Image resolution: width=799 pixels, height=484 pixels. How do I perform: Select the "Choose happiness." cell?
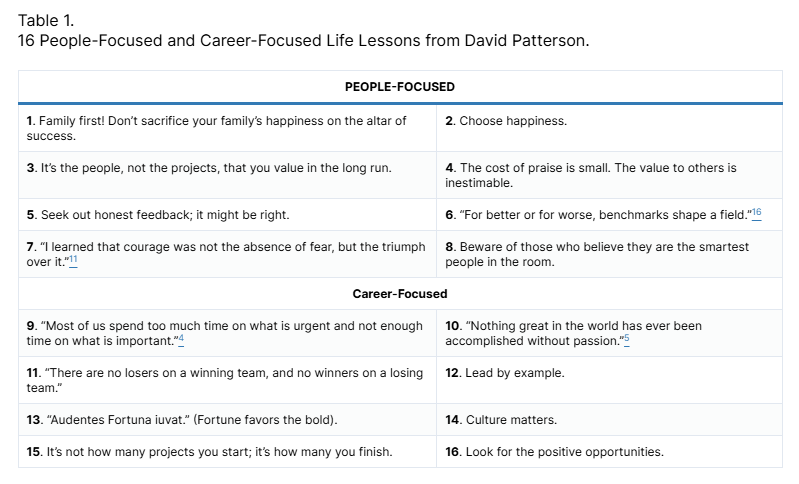[x=506, y=121]
